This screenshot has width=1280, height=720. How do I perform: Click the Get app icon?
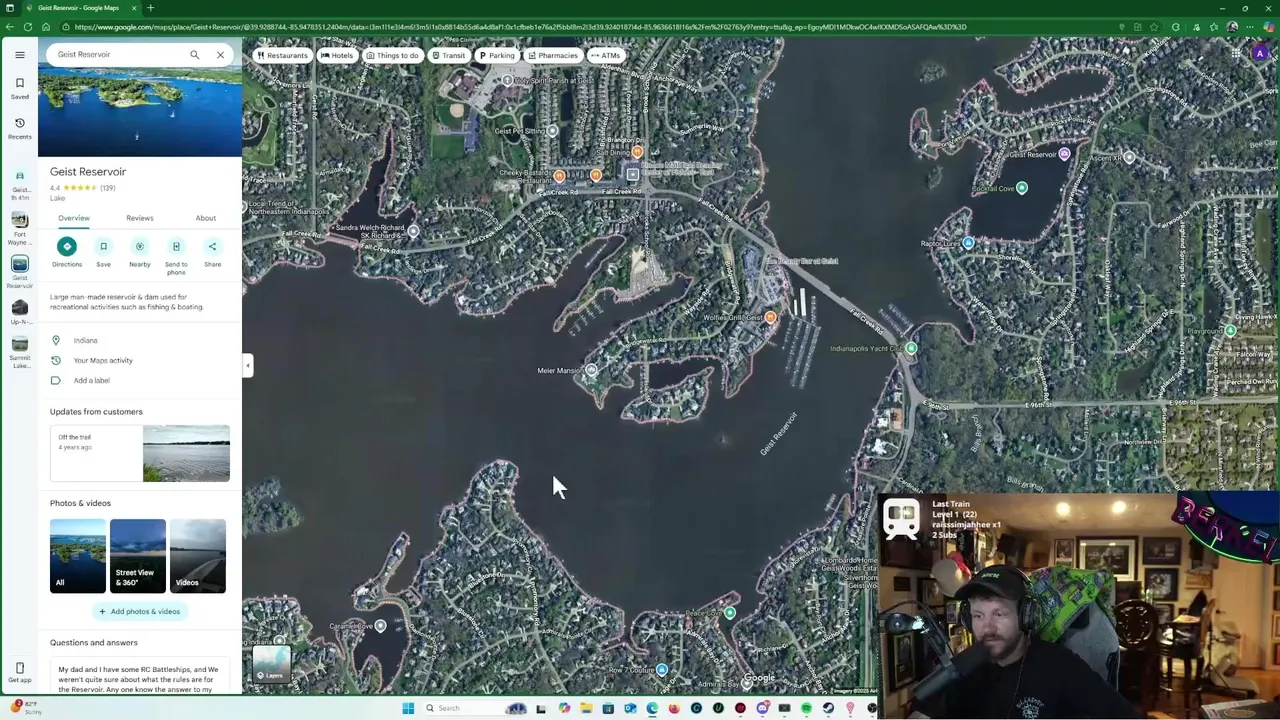[x=19, y=672]
